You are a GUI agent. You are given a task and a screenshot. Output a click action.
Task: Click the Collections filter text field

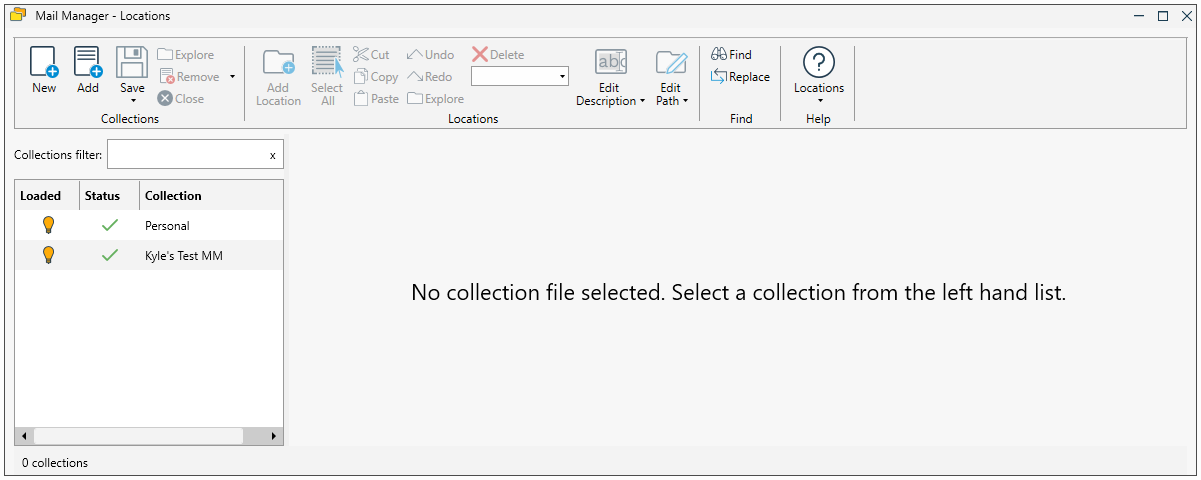coord(186,155)
